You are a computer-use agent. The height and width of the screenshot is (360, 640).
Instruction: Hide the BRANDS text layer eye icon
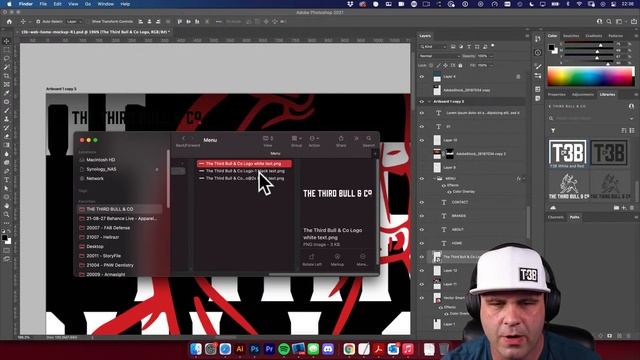[x=422, y=216]
